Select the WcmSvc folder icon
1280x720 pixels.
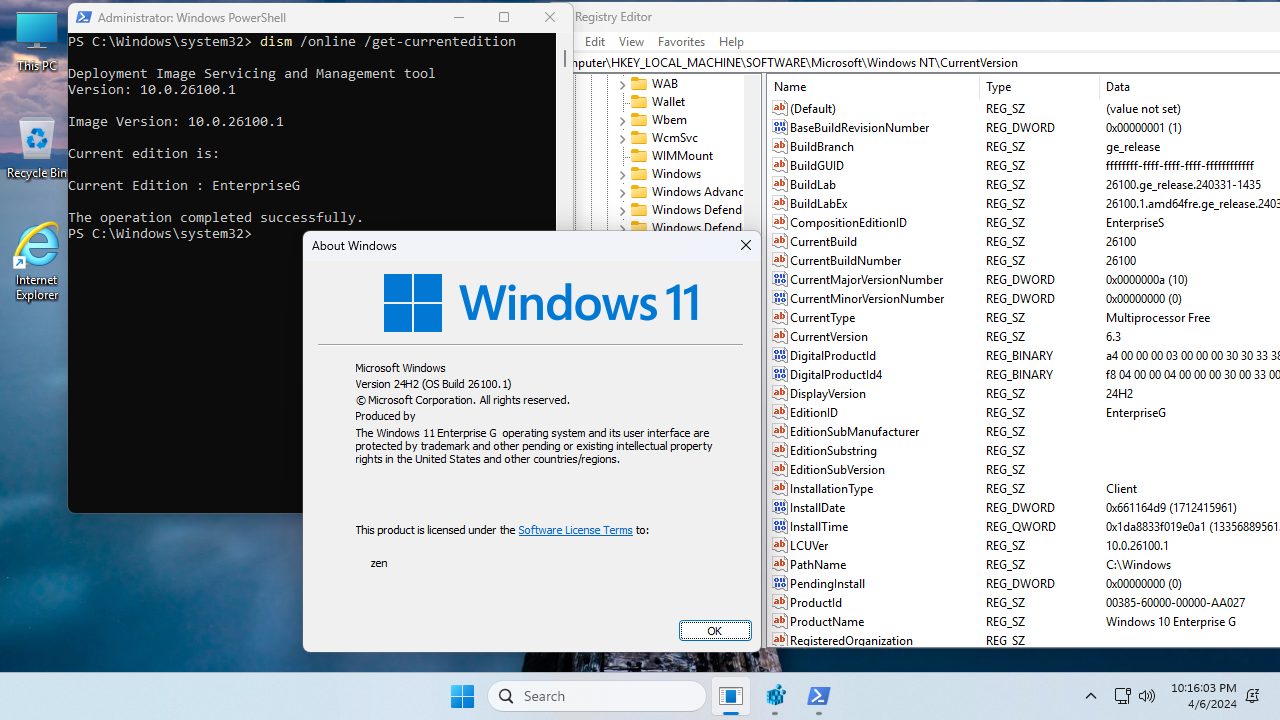pos(639,138)
